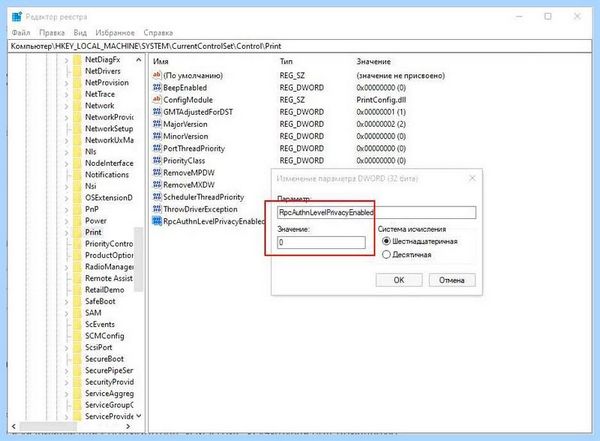Click the Значение column header

pos(373,61)
